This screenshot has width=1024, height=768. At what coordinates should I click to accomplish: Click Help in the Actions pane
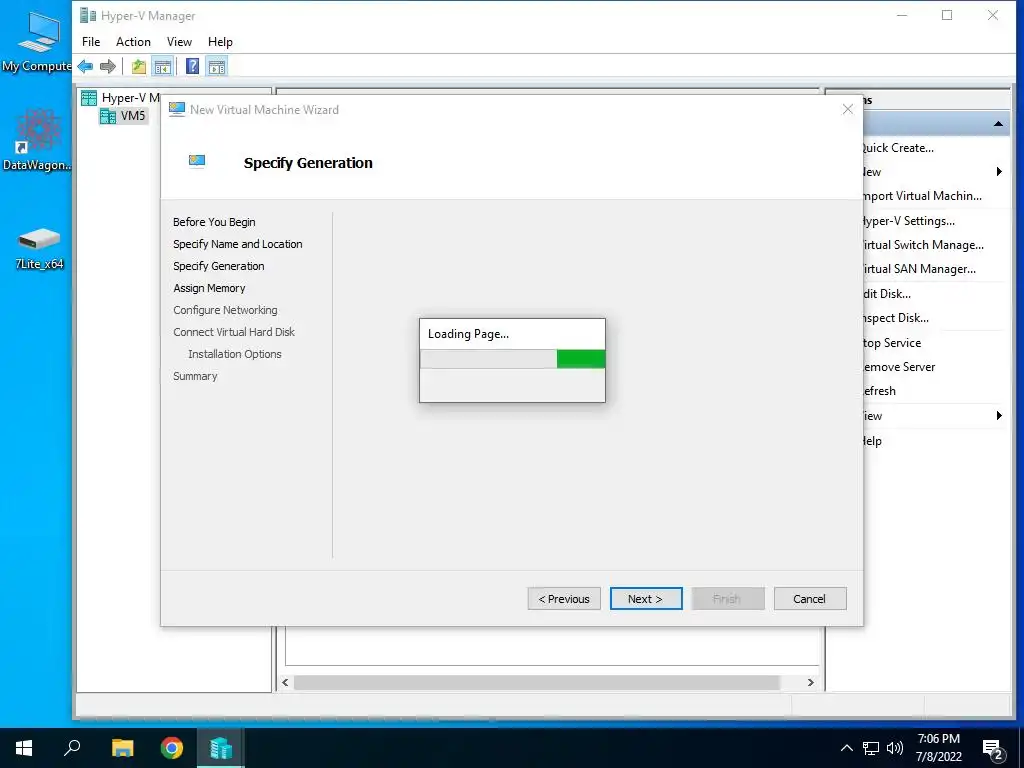click(x=871, y=441)
